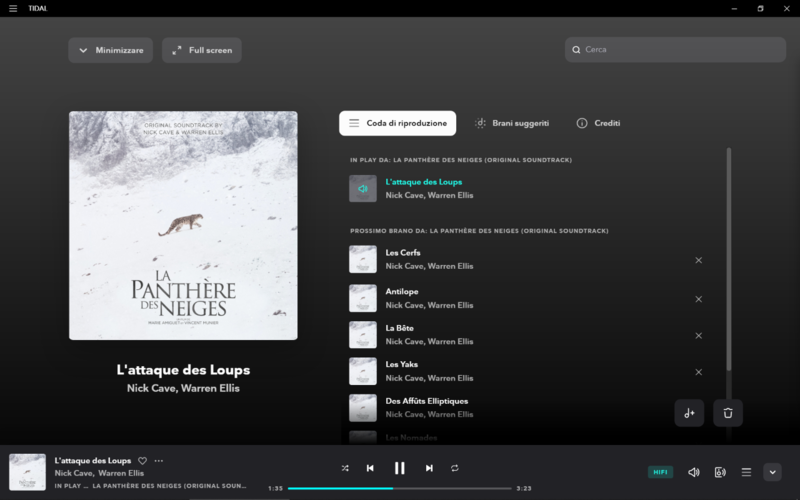800x500 pixels.
Task: Toggle favorite heart for L'attaque des Loups
Action: click(x=142, y=461)
